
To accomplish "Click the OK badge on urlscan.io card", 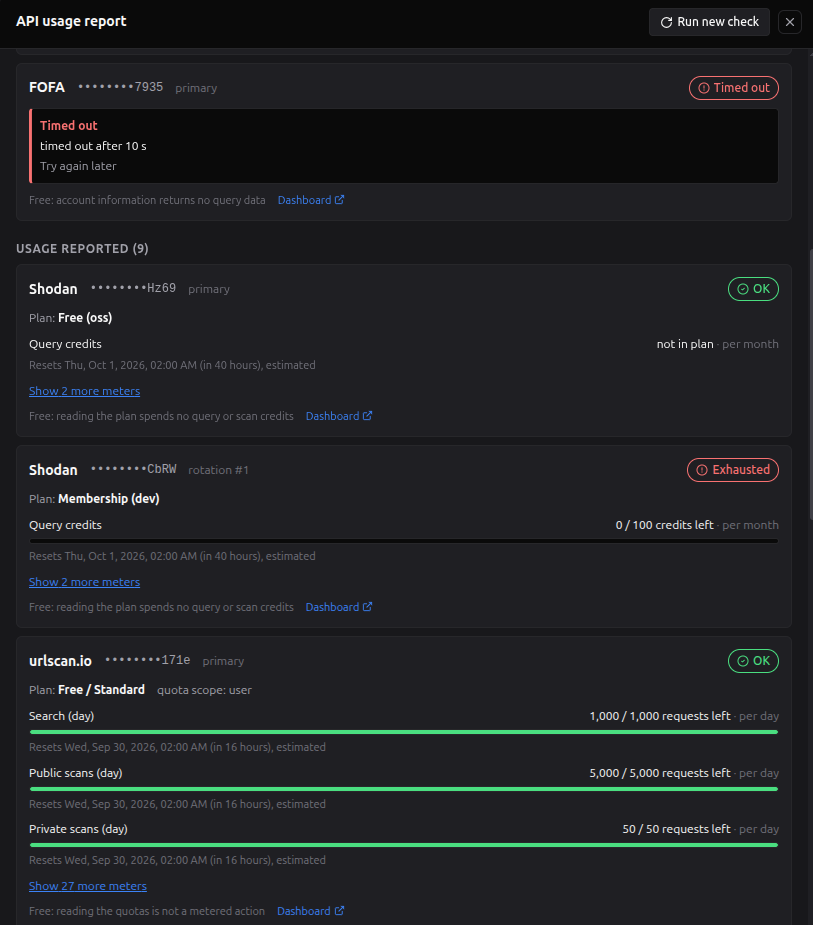I will (x=753, y=661).
